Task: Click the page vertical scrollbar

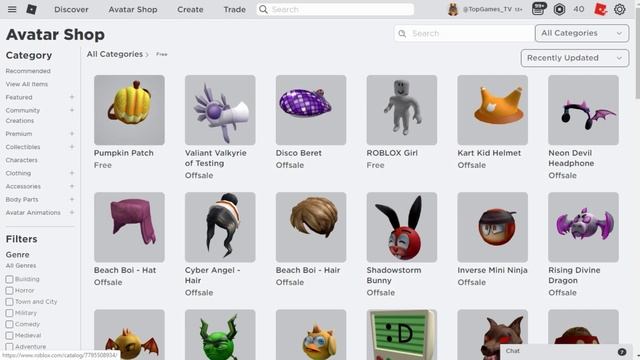Action: point(637,53)
